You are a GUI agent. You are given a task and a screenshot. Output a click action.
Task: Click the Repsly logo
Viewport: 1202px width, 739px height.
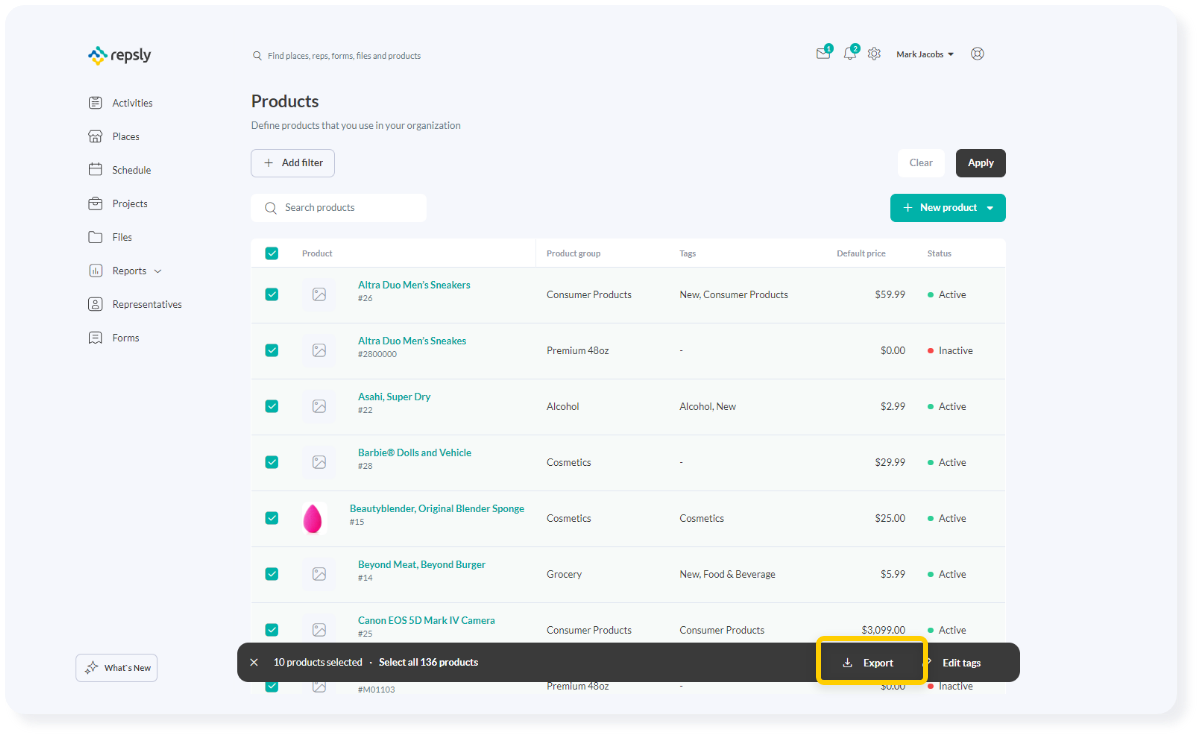coord(119,56)
